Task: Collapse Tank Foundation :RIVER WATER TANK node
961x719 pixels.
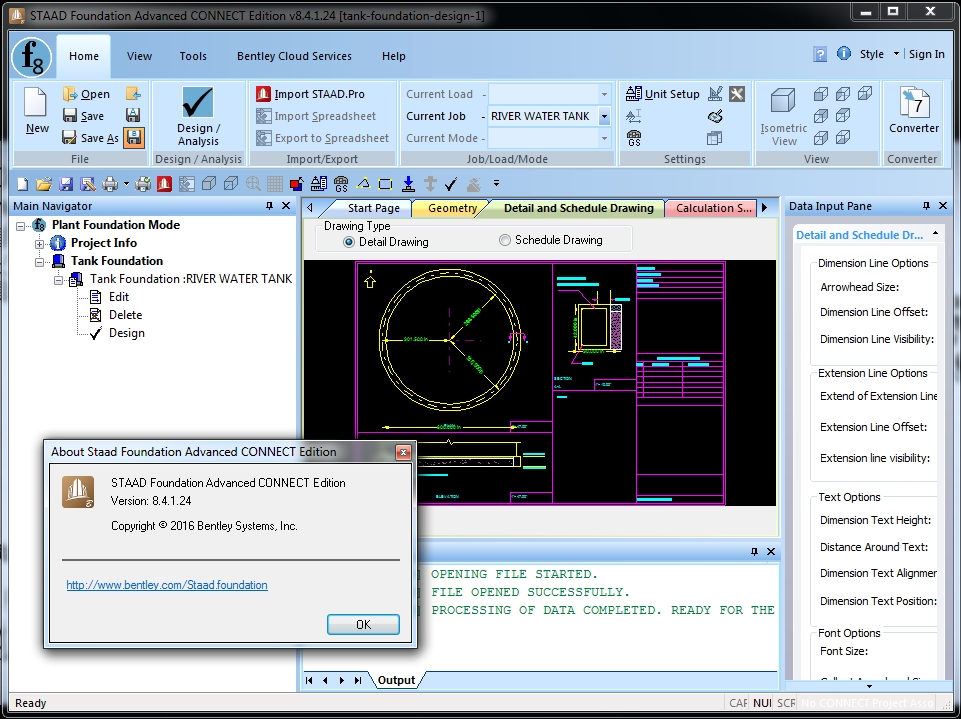Action: [58, 280]
